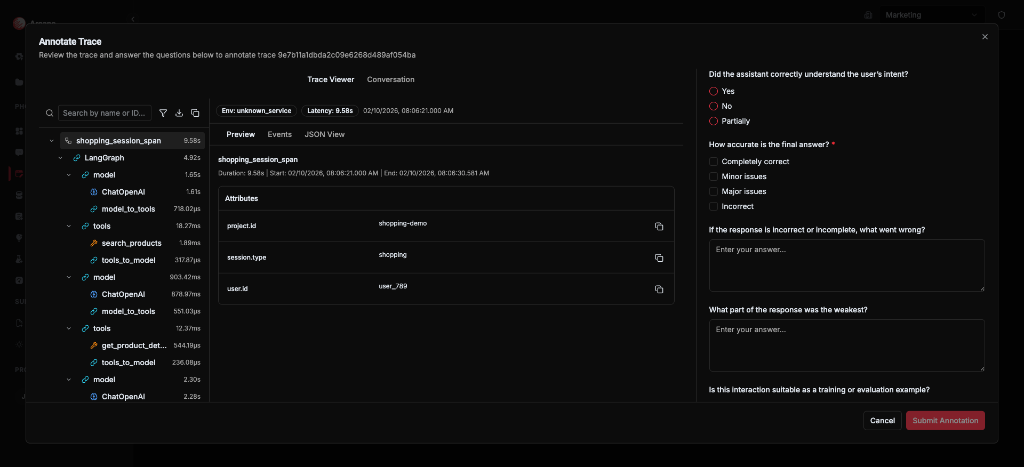Viewport: 1024px width, 467px height.
Task: Copy the user.id attribute value
Action: coord(658,289)
